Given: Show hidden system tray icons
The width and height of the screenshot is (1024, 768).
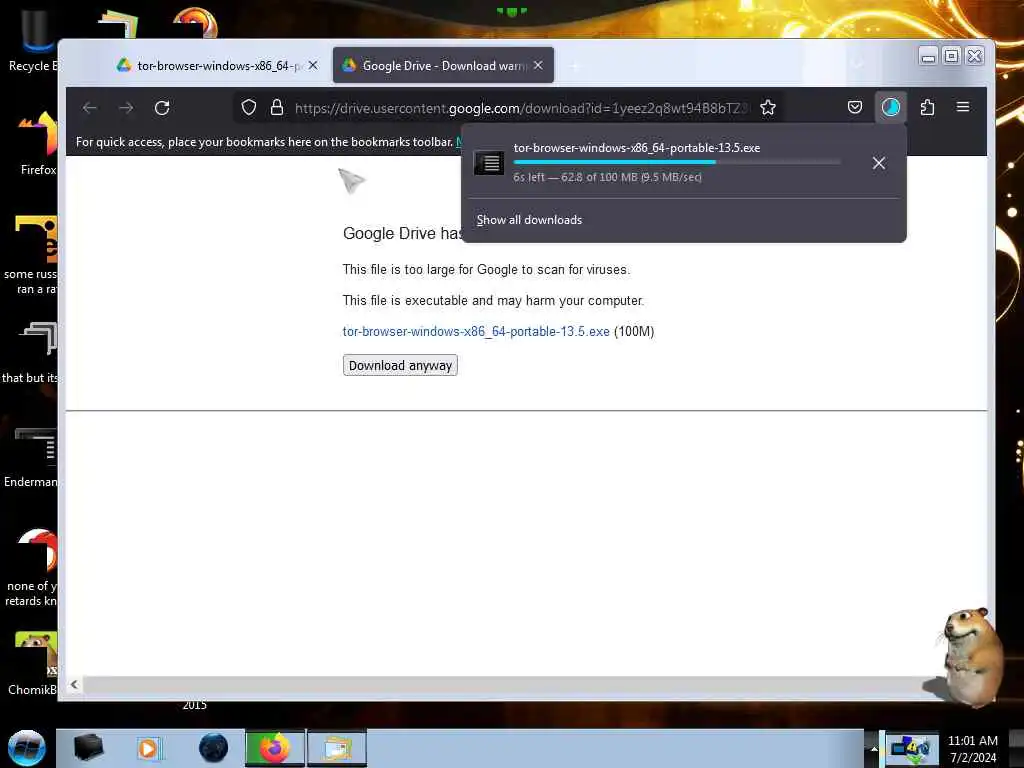Looking at the screenshot, I should tap(873, 749).
